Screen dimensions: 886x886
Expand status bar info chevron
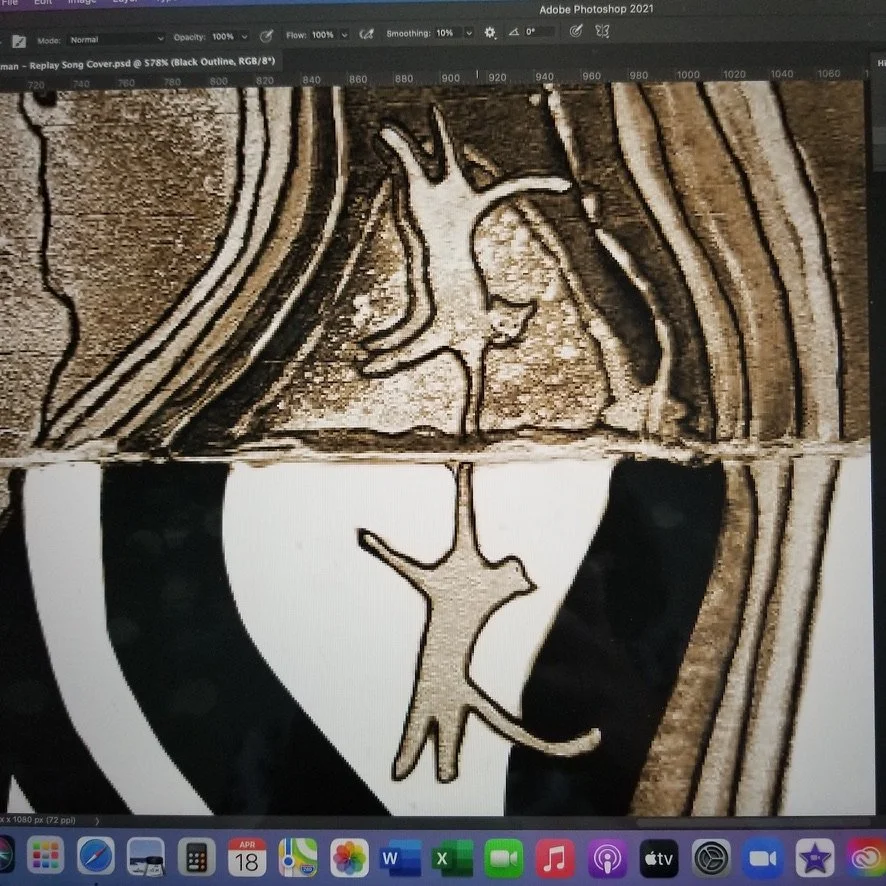tap(97, 821)
